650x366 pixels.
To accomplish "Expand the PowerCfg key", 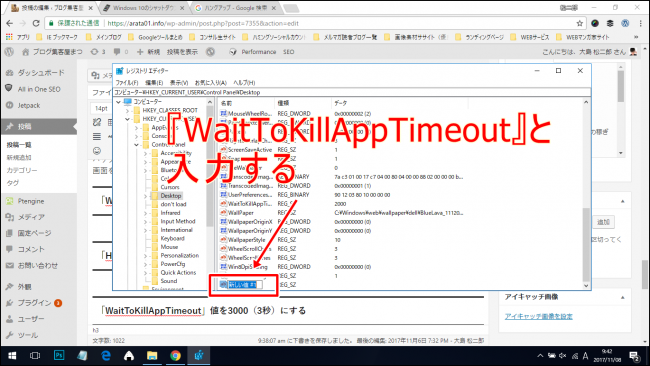I will point(146,264).
